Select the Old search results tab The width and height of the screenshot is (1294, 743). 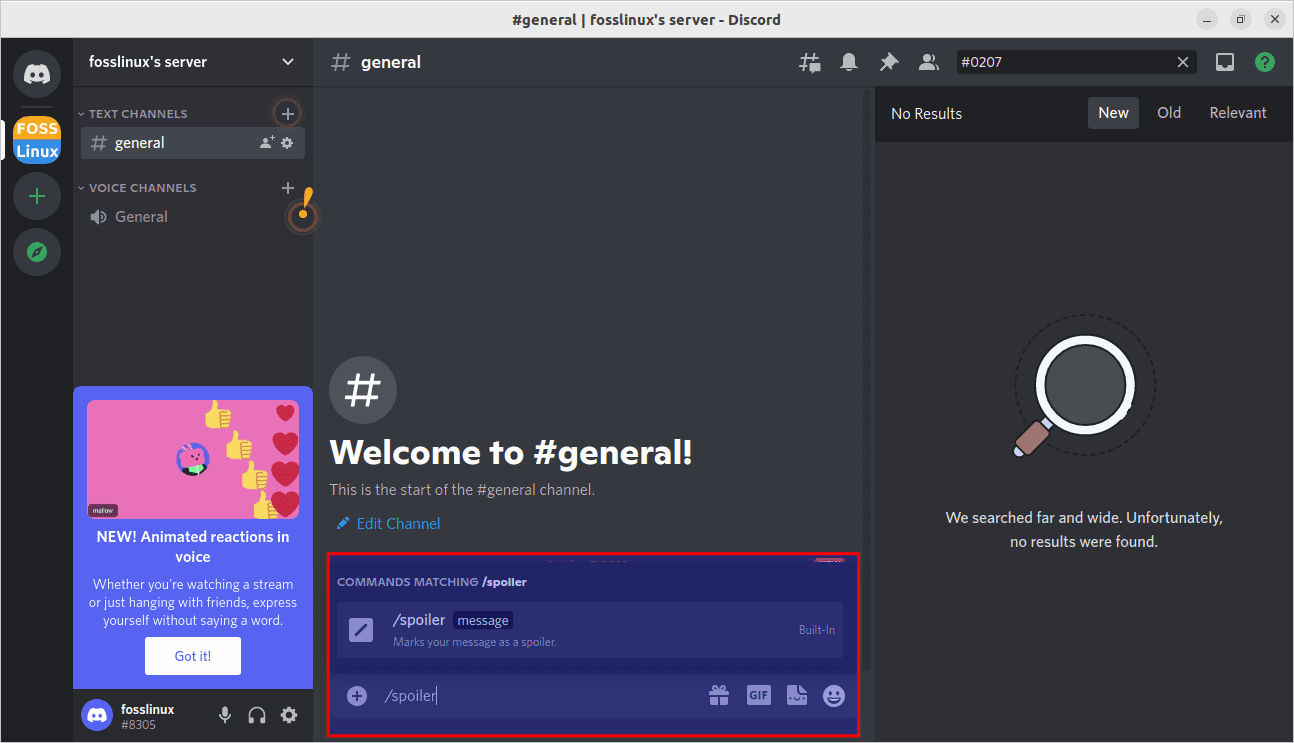(x=1169, y=113)
